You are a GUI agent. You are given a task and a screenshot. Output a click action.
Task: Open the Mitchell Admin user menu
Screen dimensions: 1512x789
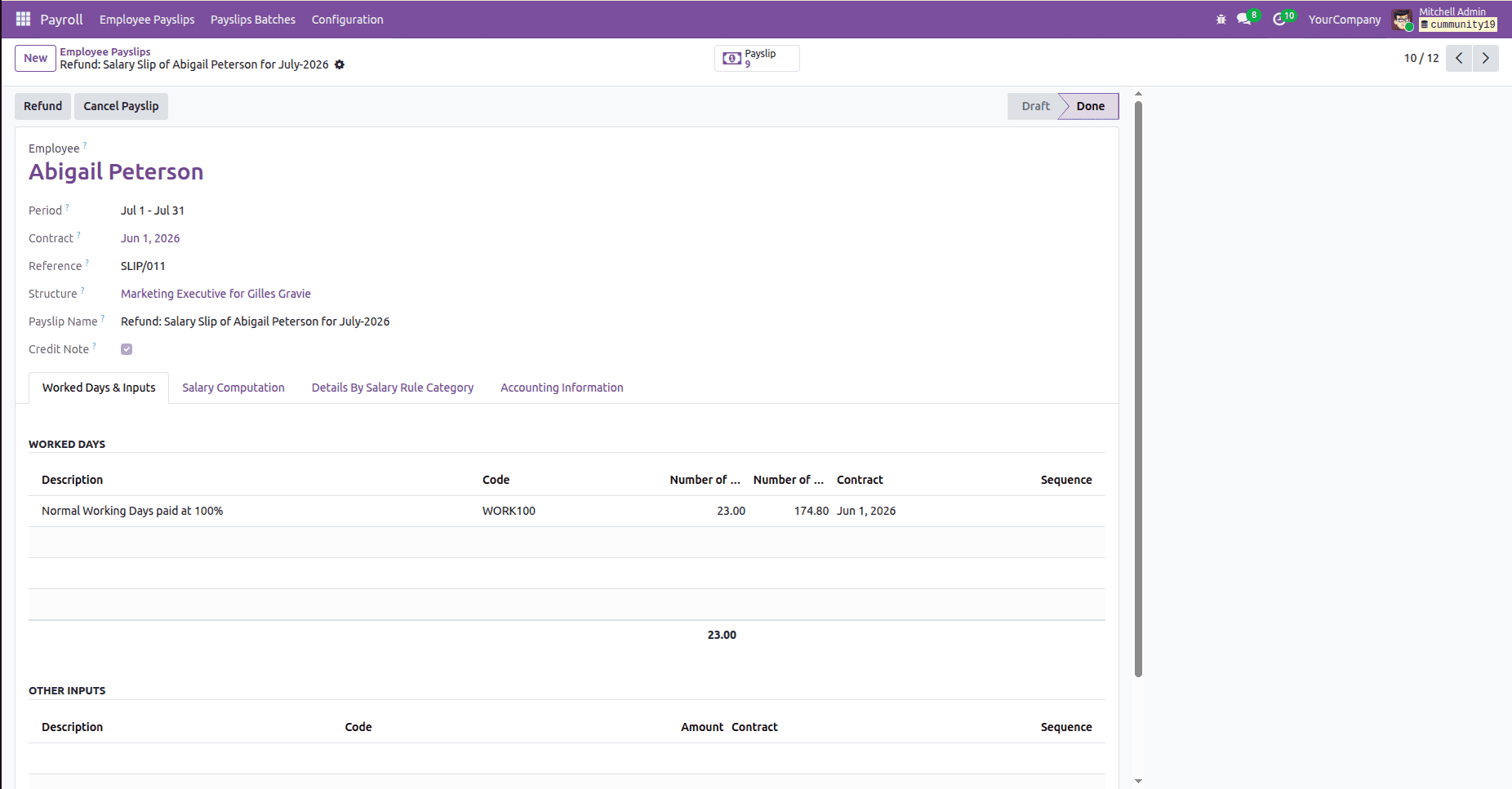tap(1444, 19)
